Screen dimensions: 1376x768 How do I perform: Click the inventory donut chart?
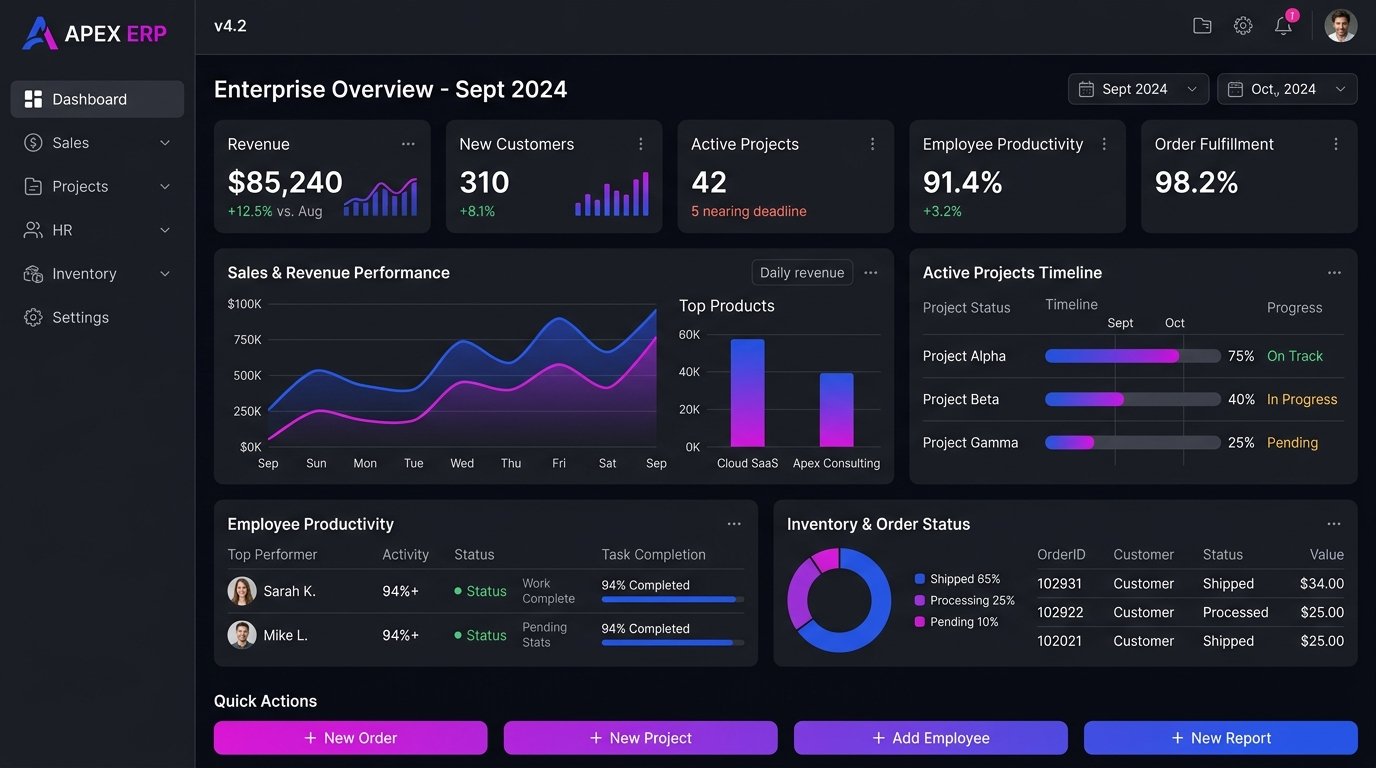click(839, 600)
